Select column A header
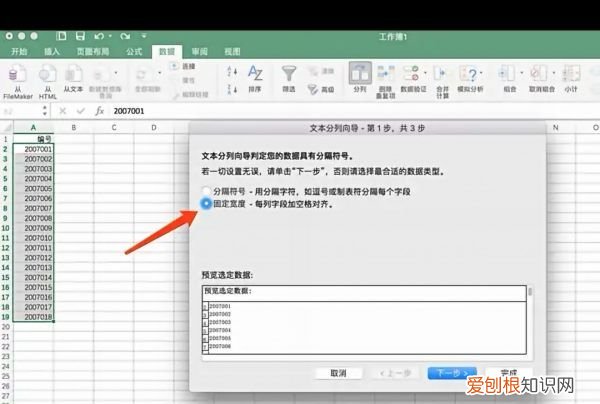Viewport: 600px width, 404px height. point(33,127)
